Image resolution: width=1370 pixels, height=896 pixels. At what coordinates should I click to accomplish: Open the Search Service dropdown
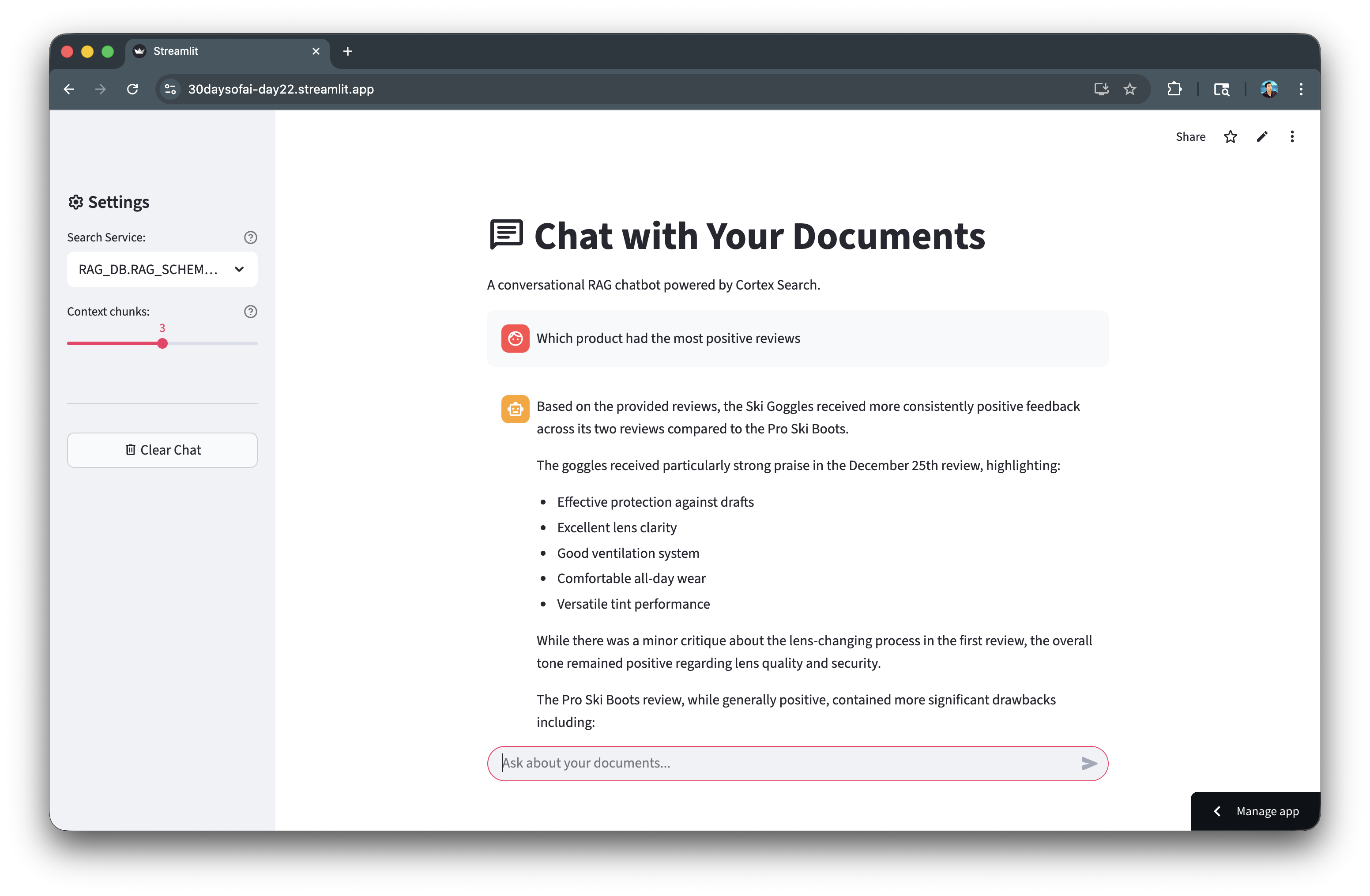[x=162, y=269]
